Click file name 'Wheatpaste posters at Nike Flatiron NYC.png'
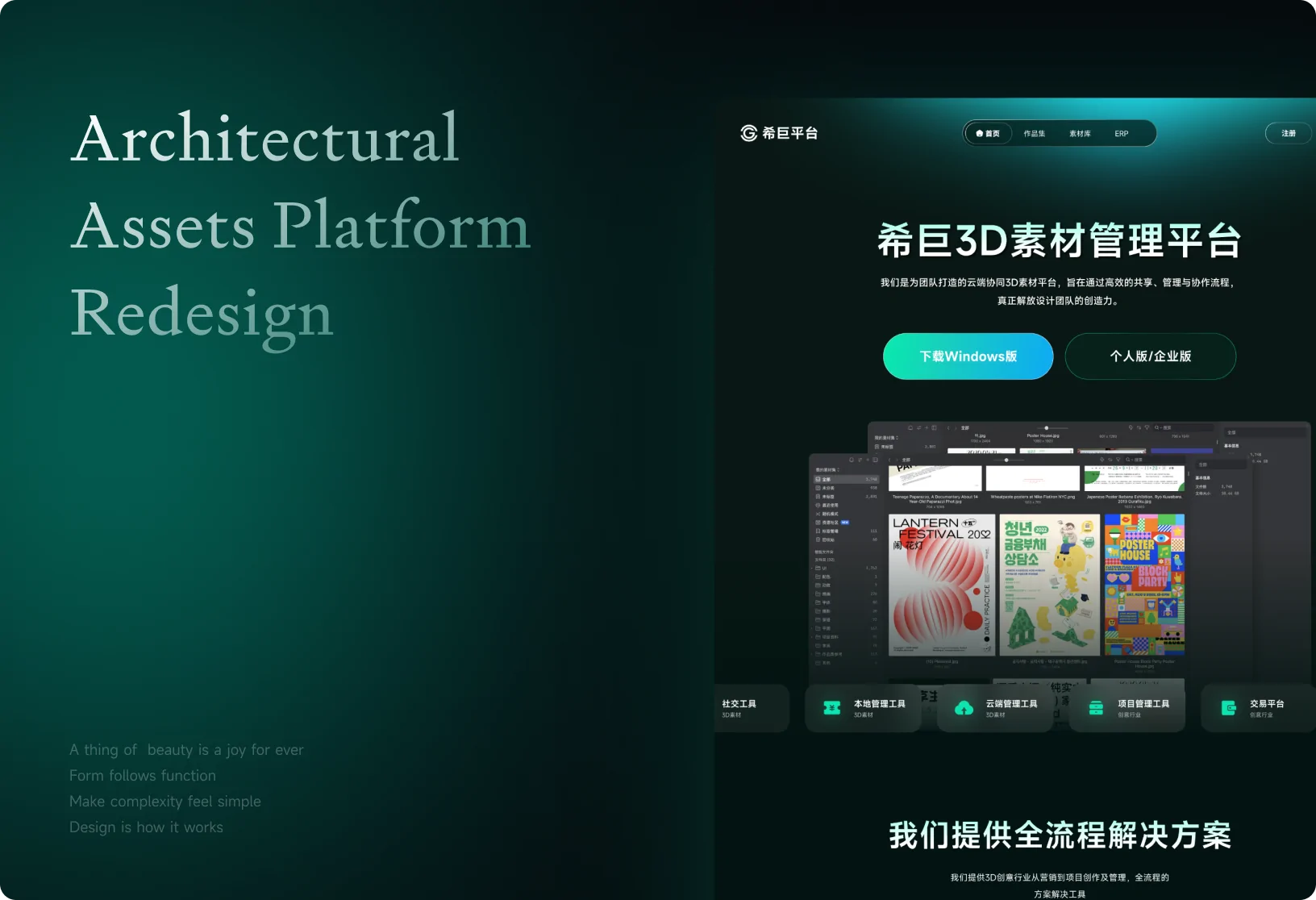Screen dimensions: 1316x900 point(1033,497)
